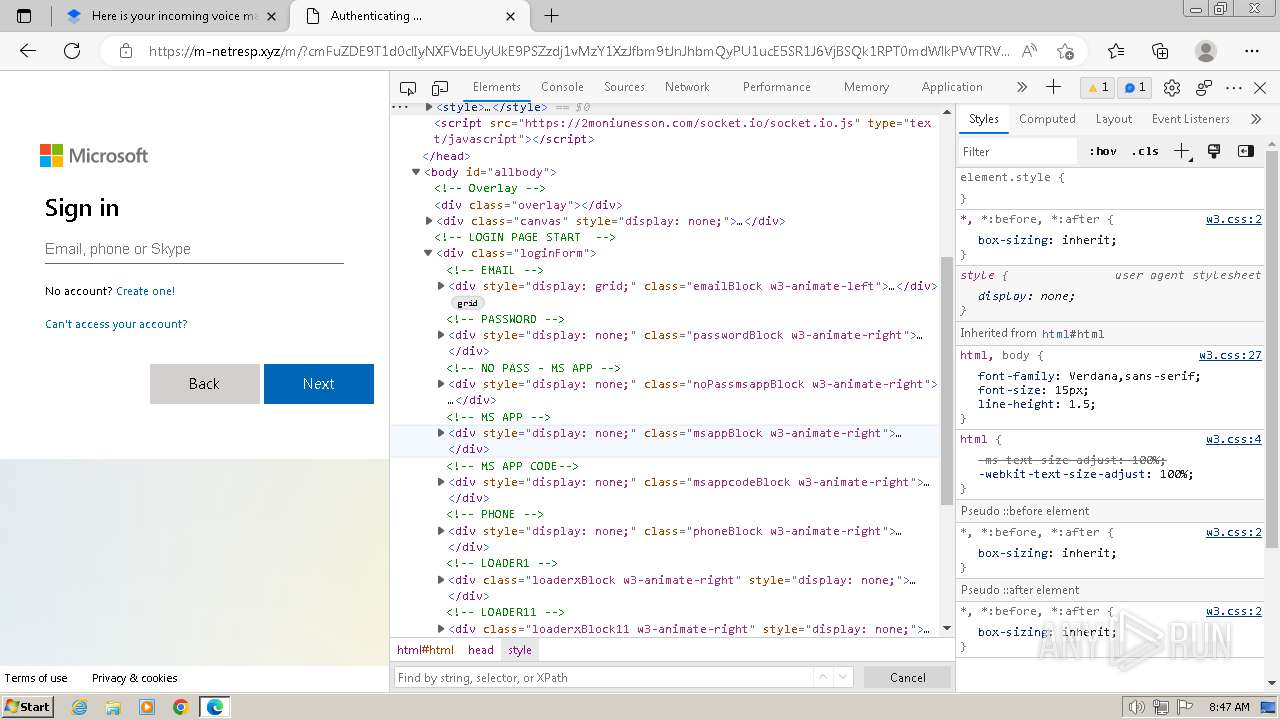This screenshot has width=1280, height=720.
Task: Open Chrome from the taskbar
Action: [x=180, y=707]
